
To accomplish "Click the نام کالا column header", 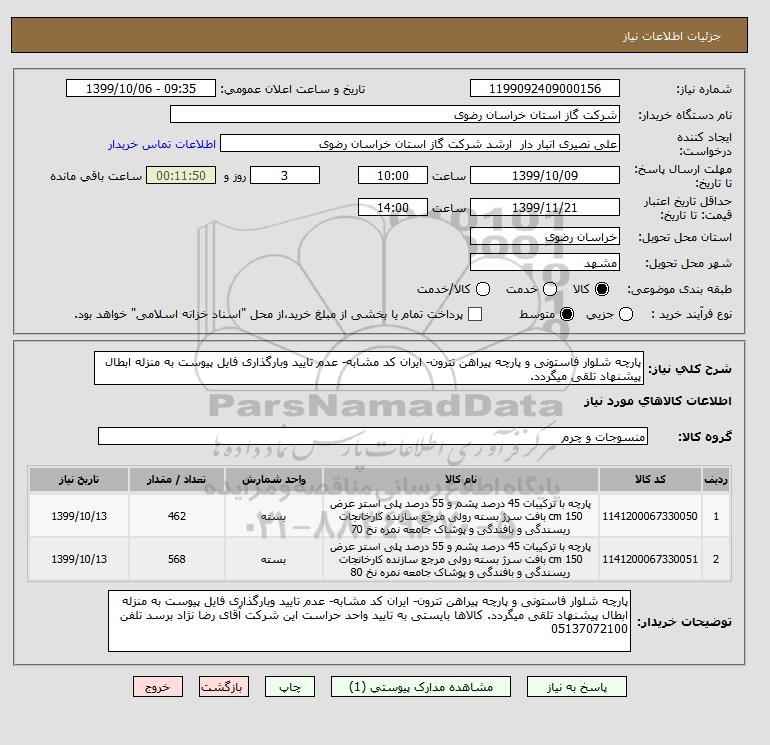I will tap(461, 479).
